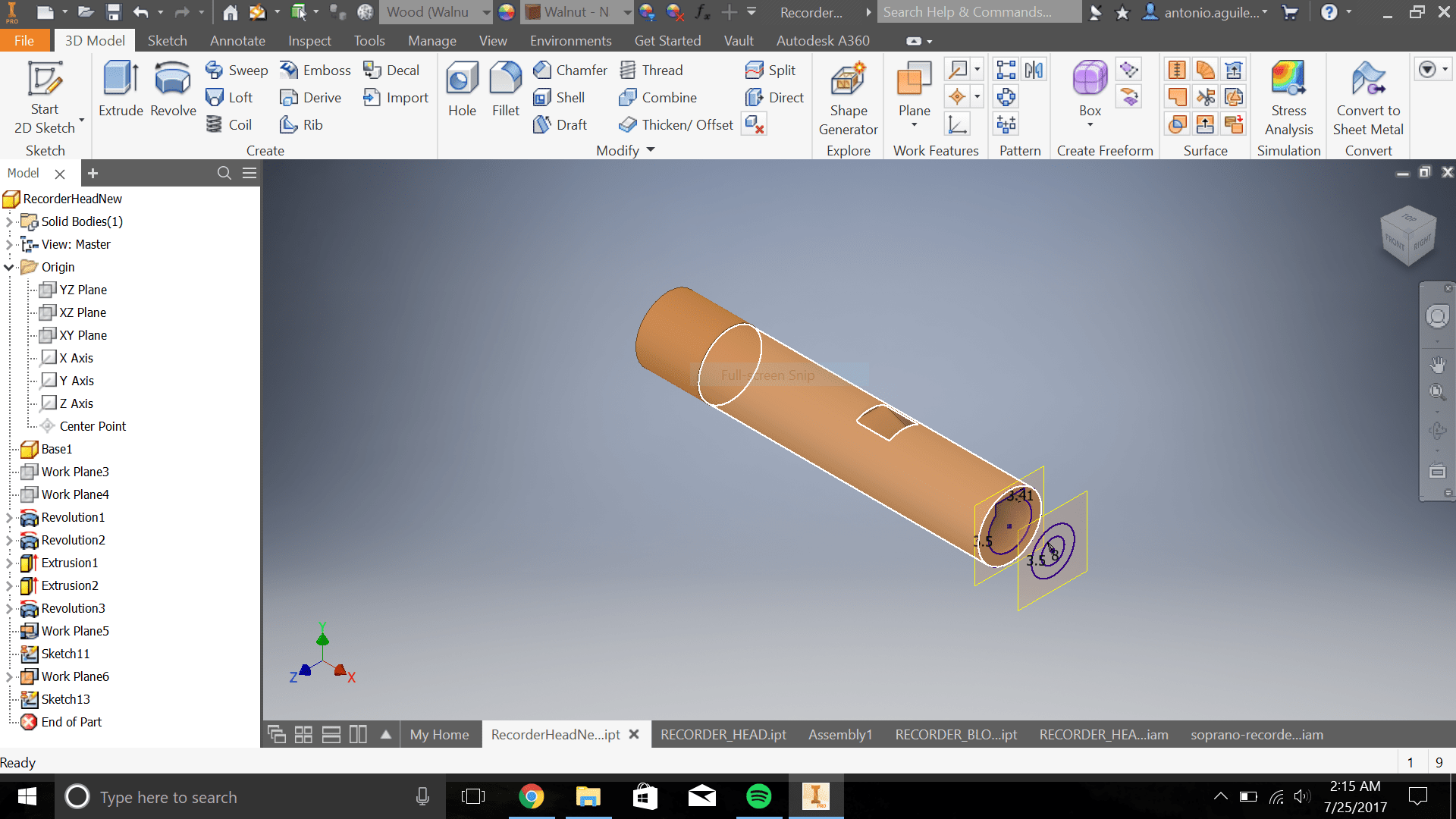Expand the Solid Bodies(1) node

(9, 221)
